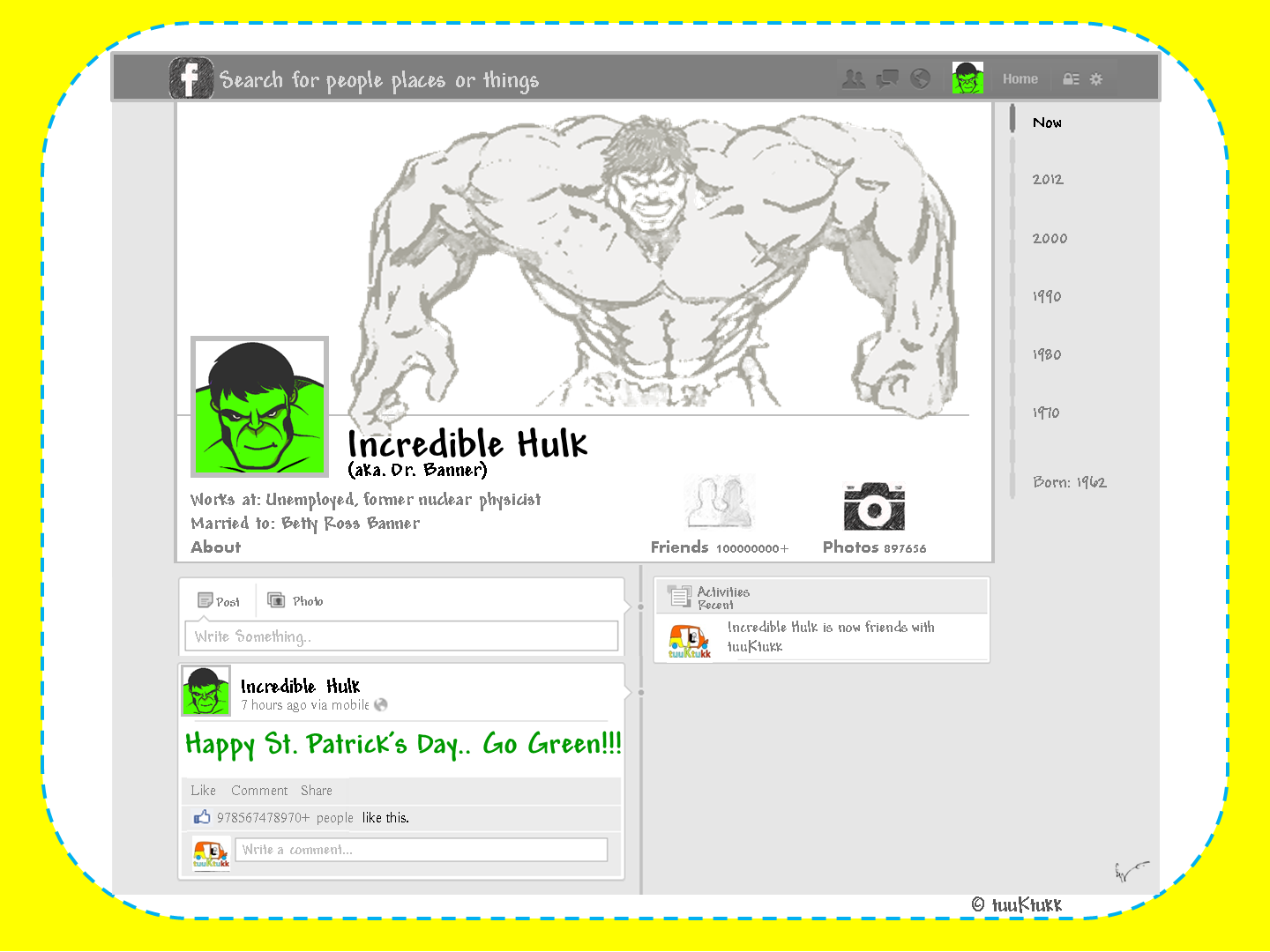Click the (aka. Dr. Banner) subtitle
Viewport: 1270px width, 952px height.
point(417,470)
